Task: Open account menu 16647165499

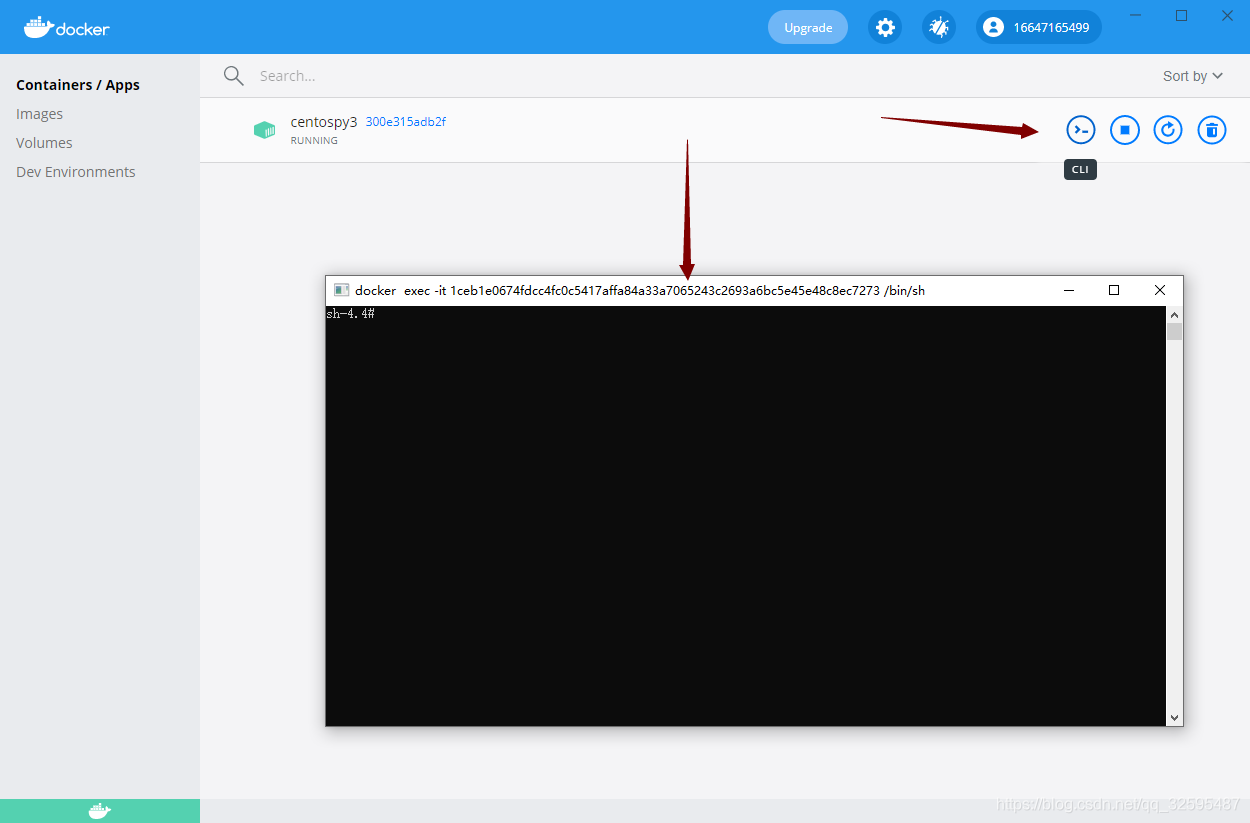Action: (x=1039, y=27)
